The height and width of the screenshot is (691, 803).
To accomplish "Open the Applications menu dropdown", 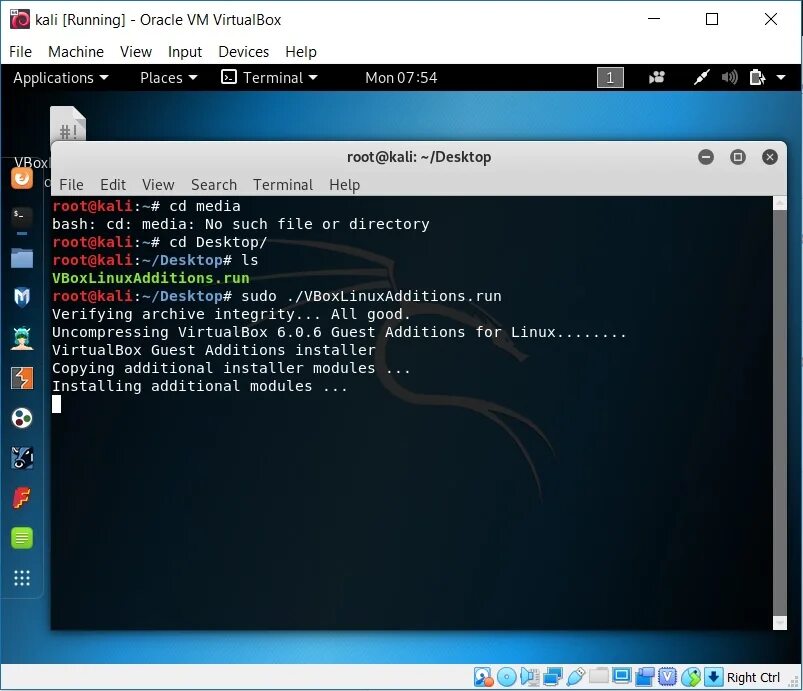I will coord(61,78).
